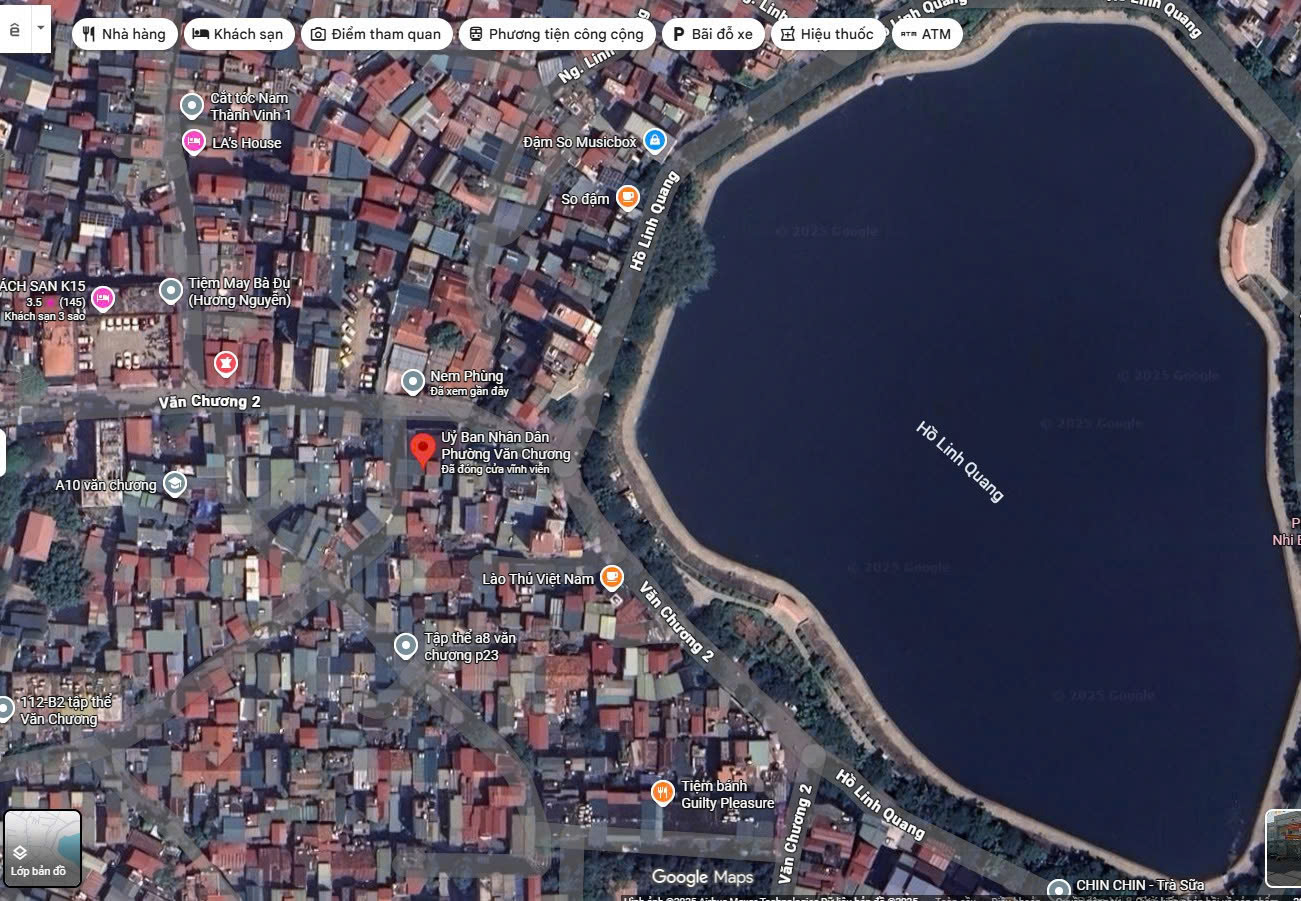Select the A10 văn chương school icon
Viewport: 1301px width, 901px height.
(175, 484)
